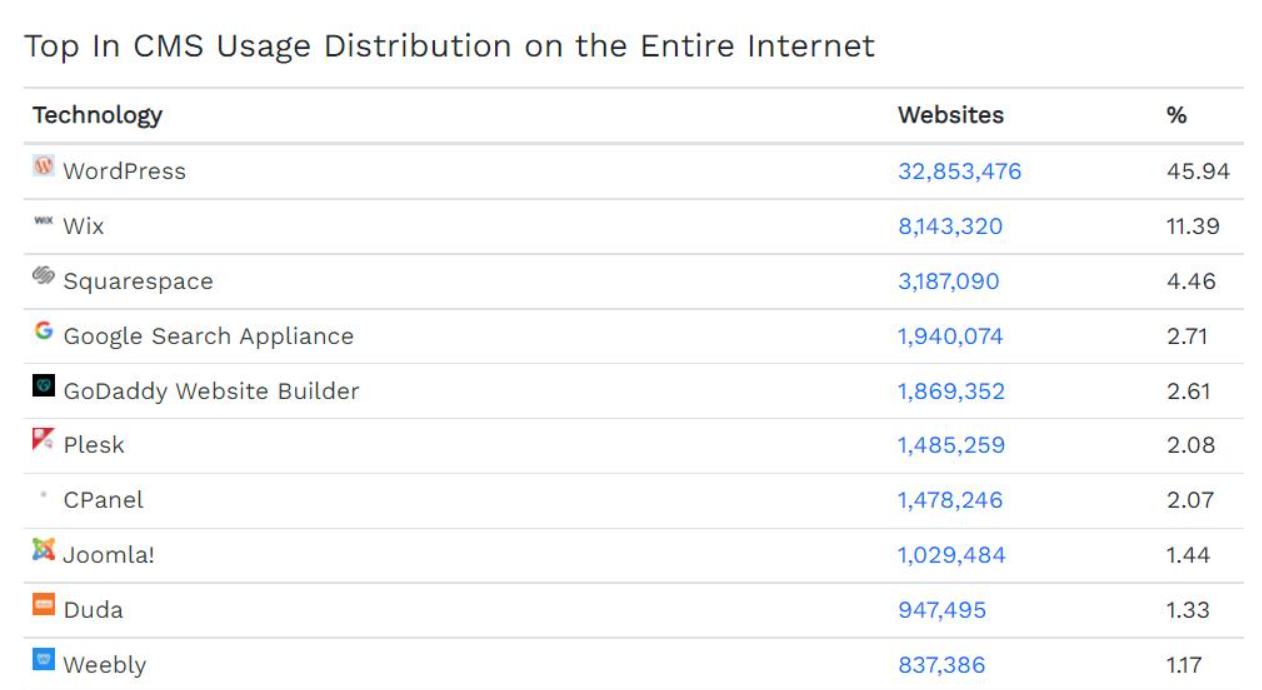This screenshot has height=690, width=1262.
Task: Open the 1,940,074 websites link
Action: tap(950, 336)
